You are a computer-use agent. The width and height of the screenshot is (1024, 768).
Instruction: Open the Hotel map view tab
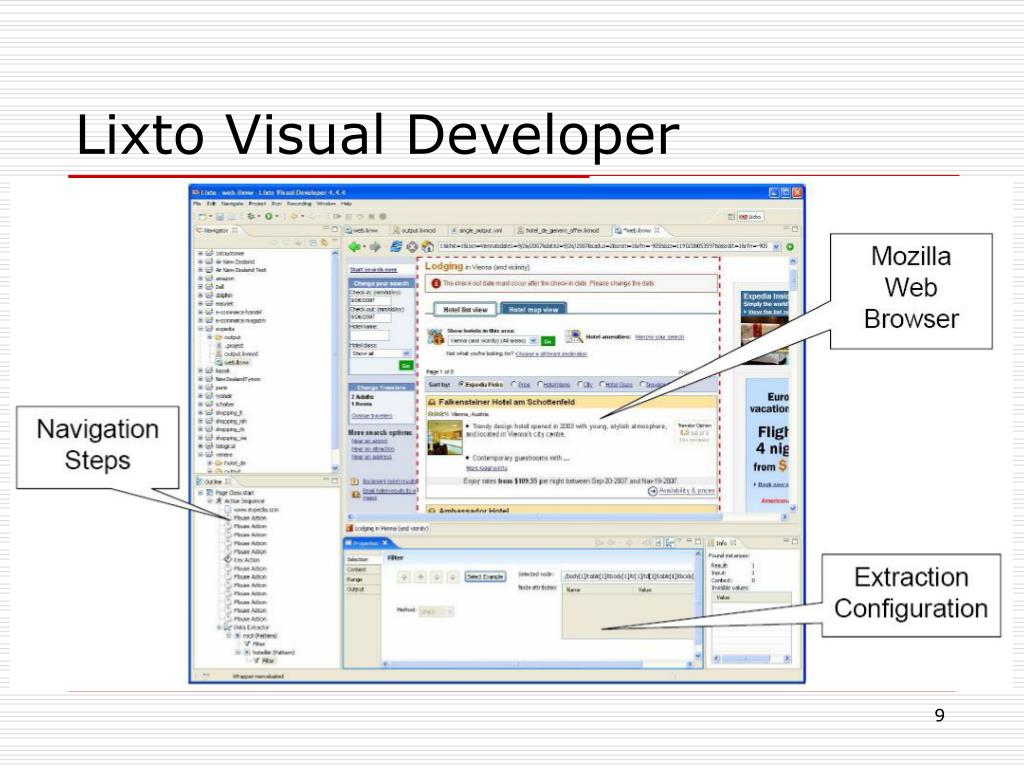click(x=533, y=310)
